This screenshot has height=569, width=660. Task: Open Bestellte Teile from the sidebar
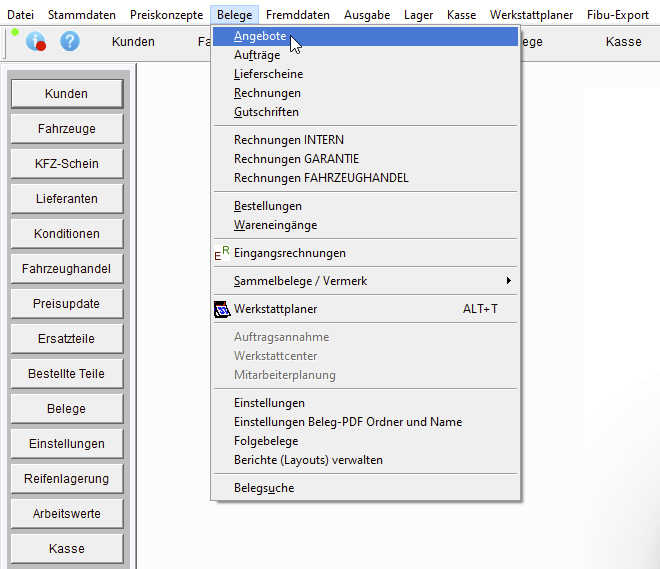tap(67, 374)
